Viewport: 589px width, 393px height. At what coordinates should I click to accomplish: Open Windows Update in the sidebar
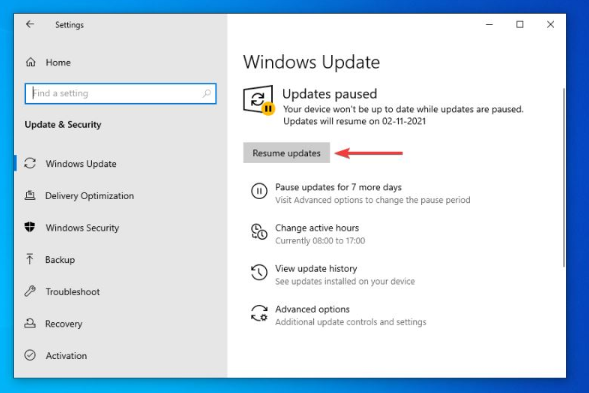[x=81, y=164]
